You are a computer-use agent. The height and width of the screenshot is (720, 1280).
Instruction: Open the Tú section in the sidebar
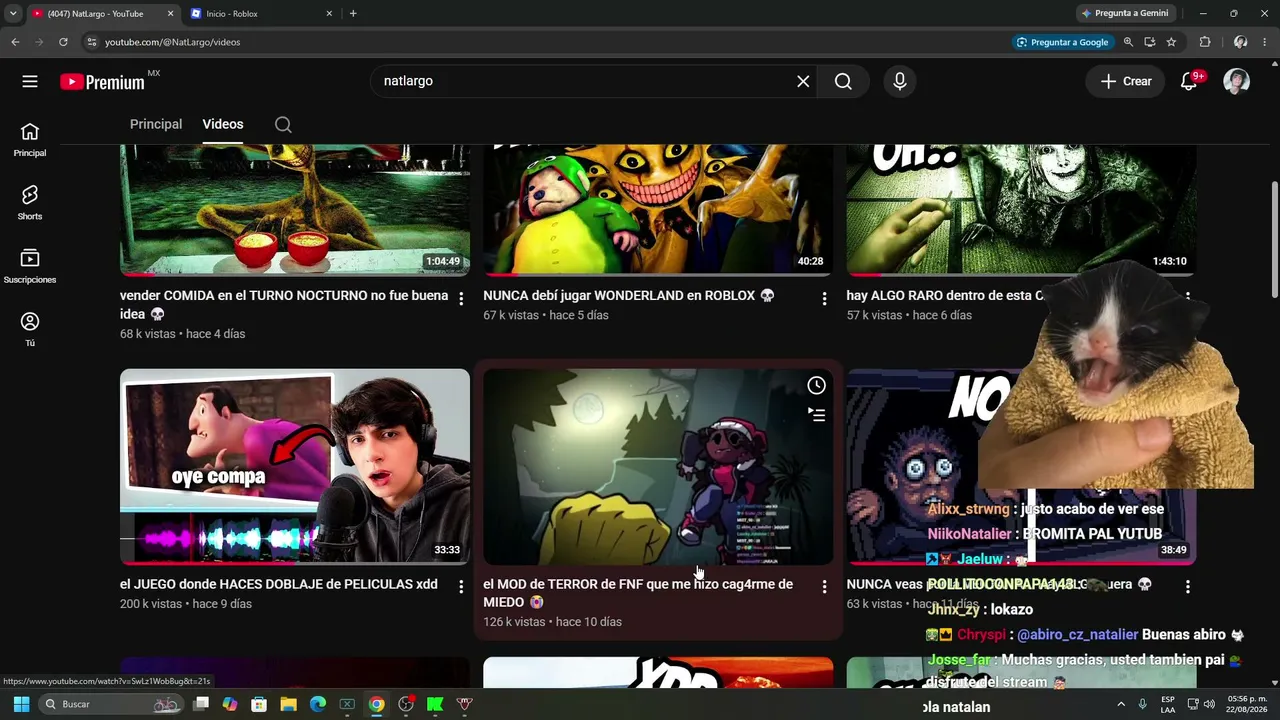[x=30, y=329]
